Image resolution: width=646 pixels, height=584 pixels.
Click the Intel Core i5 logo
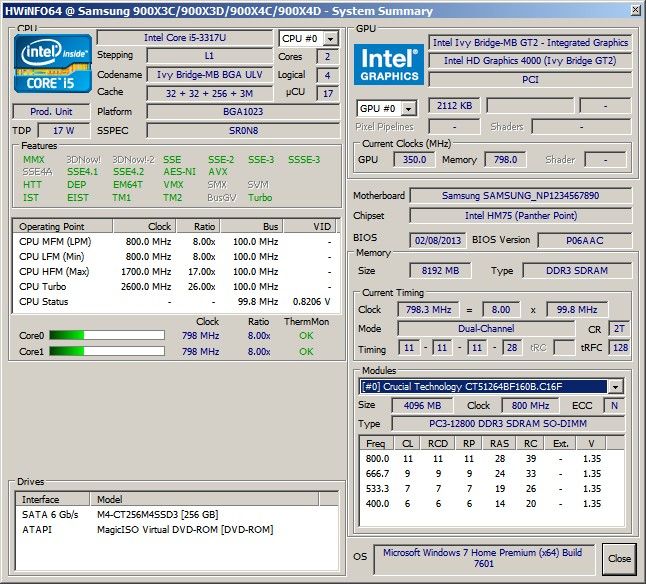pos(53,63)
